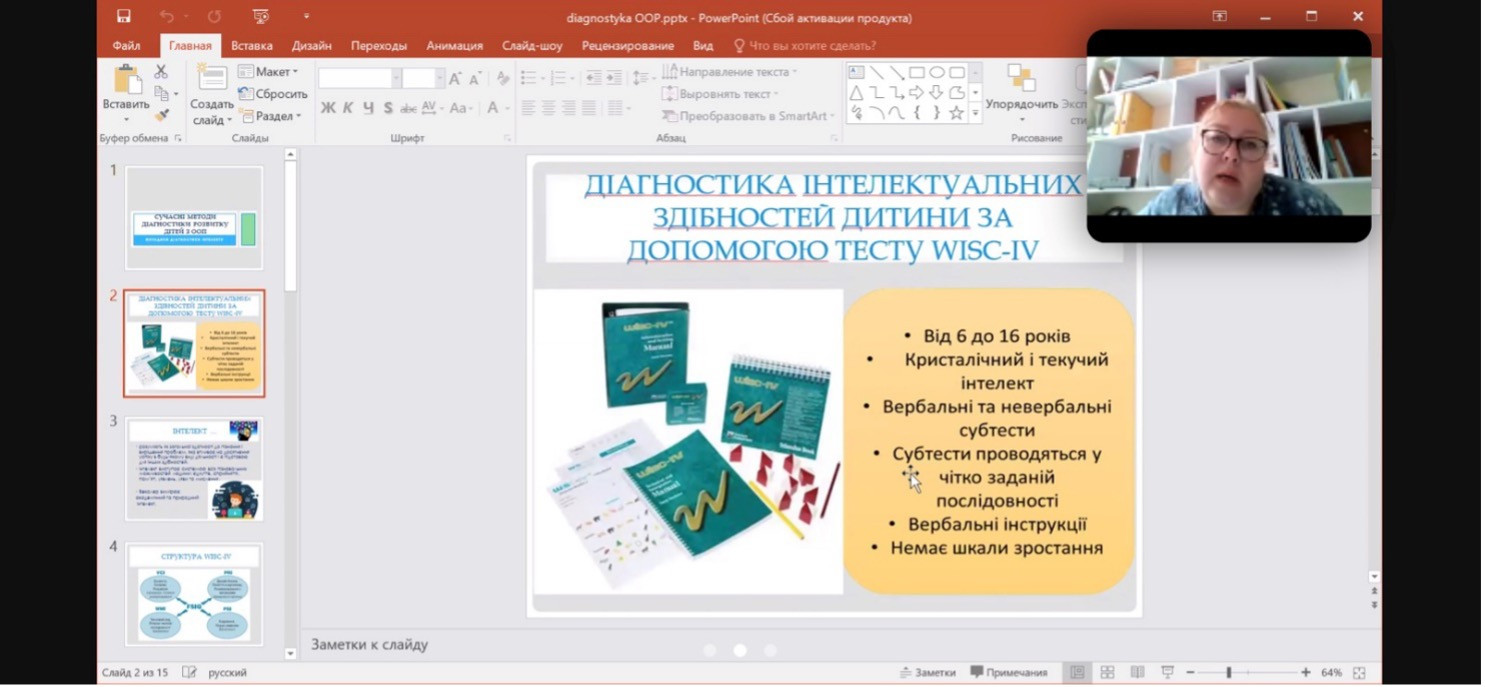Select the text box shape in gallery
The image size is (1485, 687).
[x=856, y=72]
